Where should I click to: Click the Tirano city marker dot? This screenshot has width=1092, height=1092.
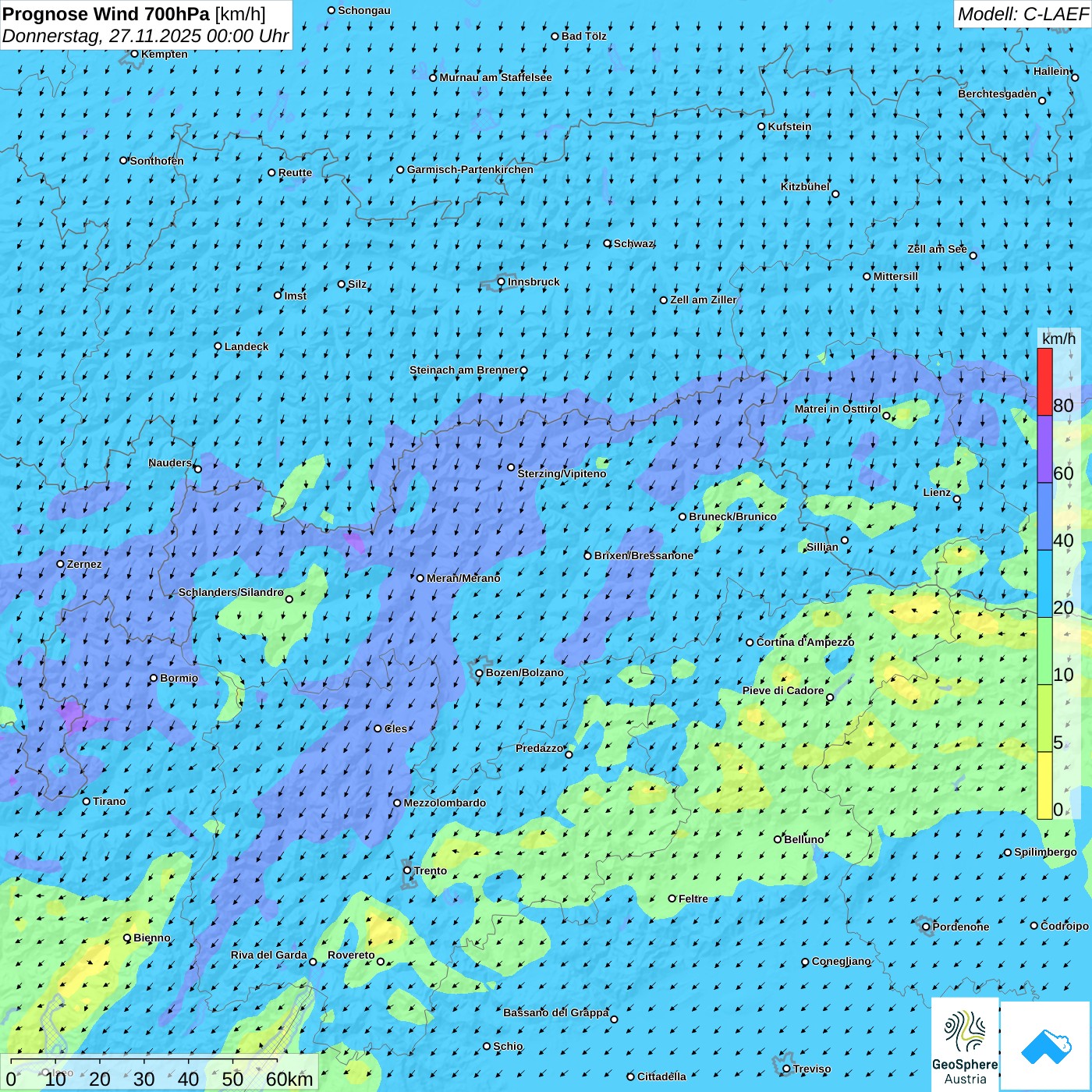[87, 801]
